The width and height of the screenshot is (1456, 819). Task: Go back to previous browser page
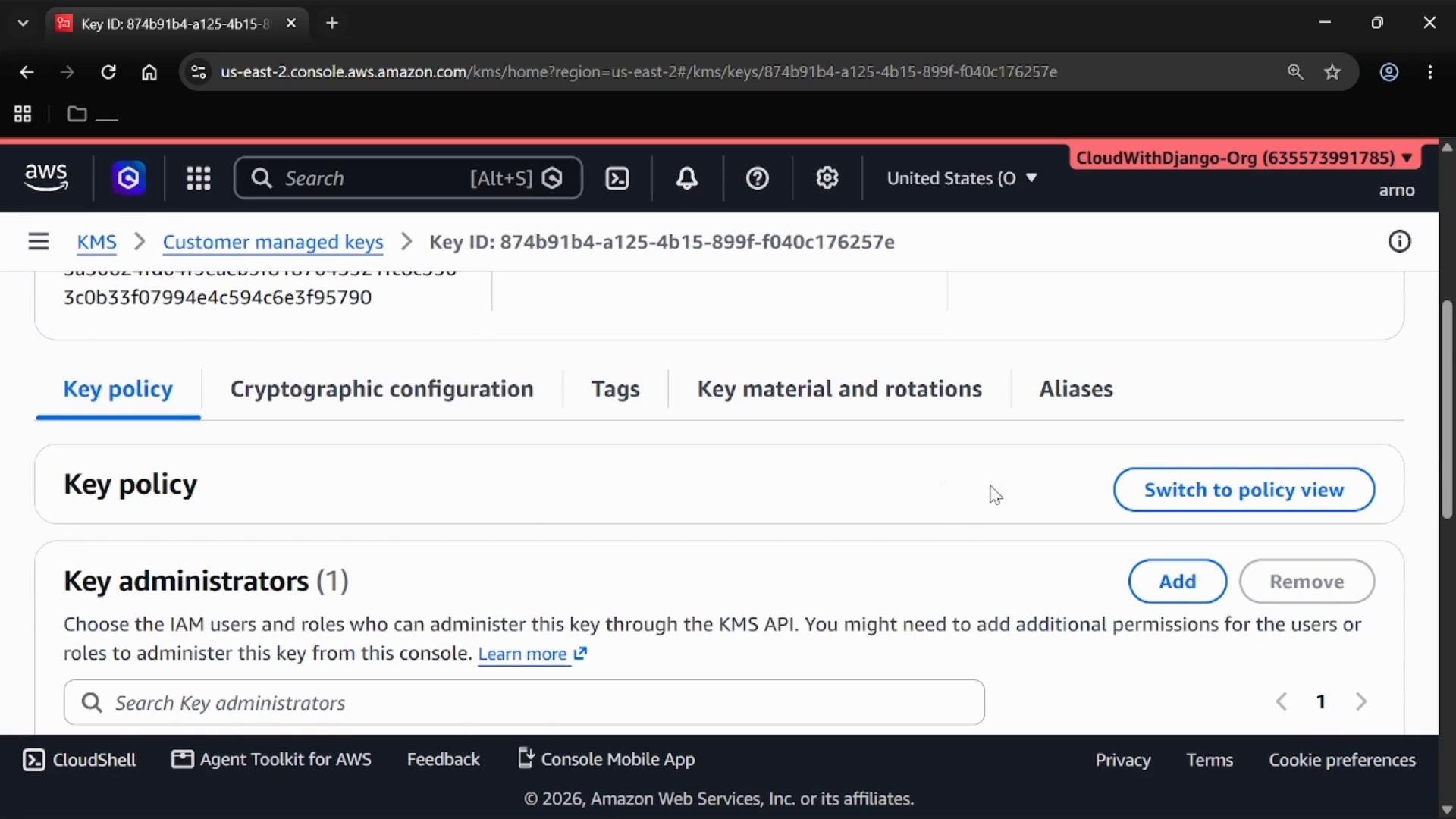click(x=27, y=72)
